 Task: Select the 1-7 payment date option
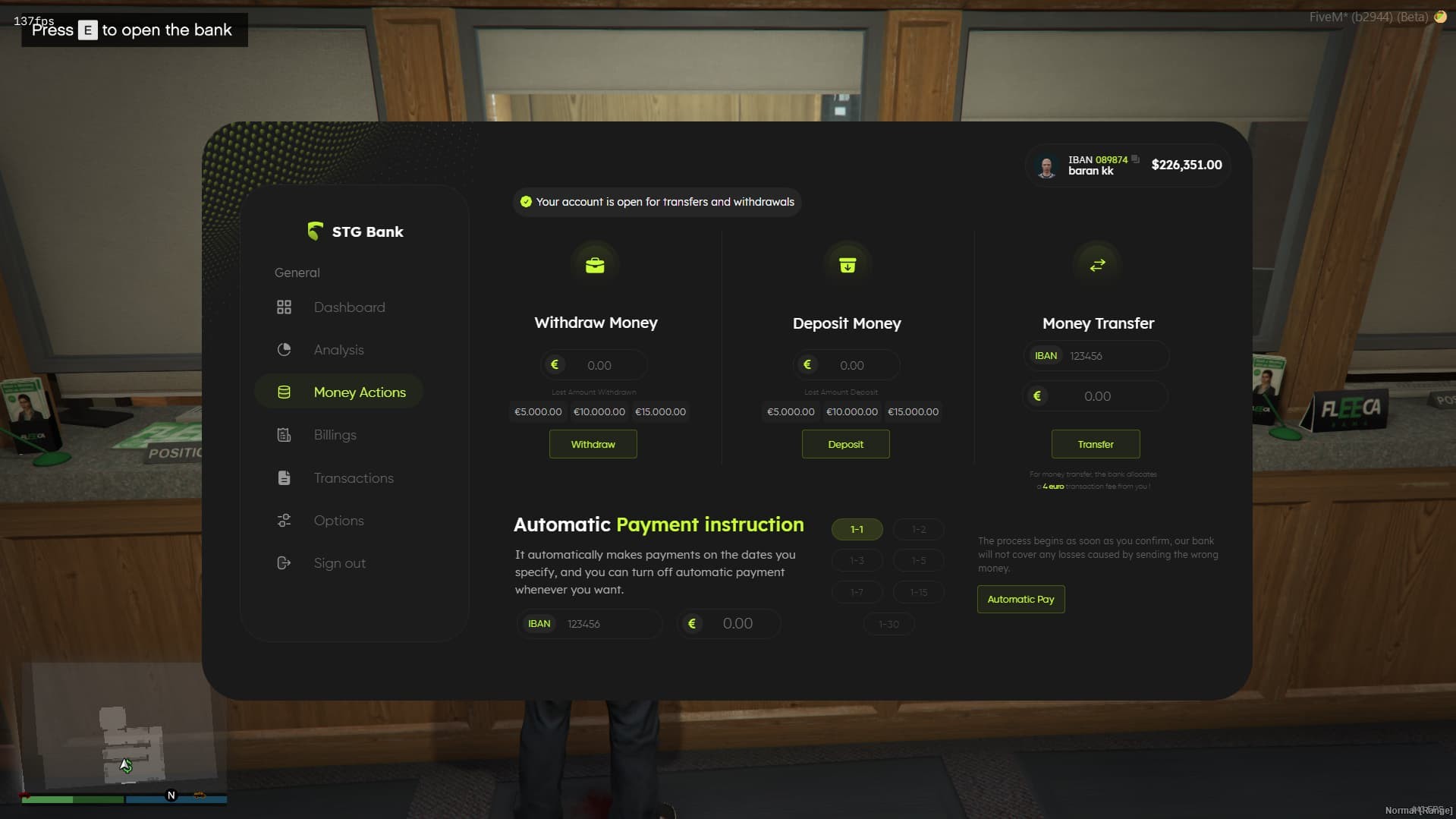[857, 592]
